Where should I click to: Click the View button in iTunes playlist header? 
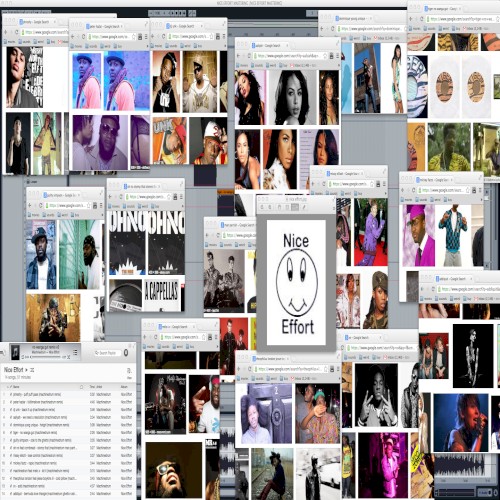point(129,373)
